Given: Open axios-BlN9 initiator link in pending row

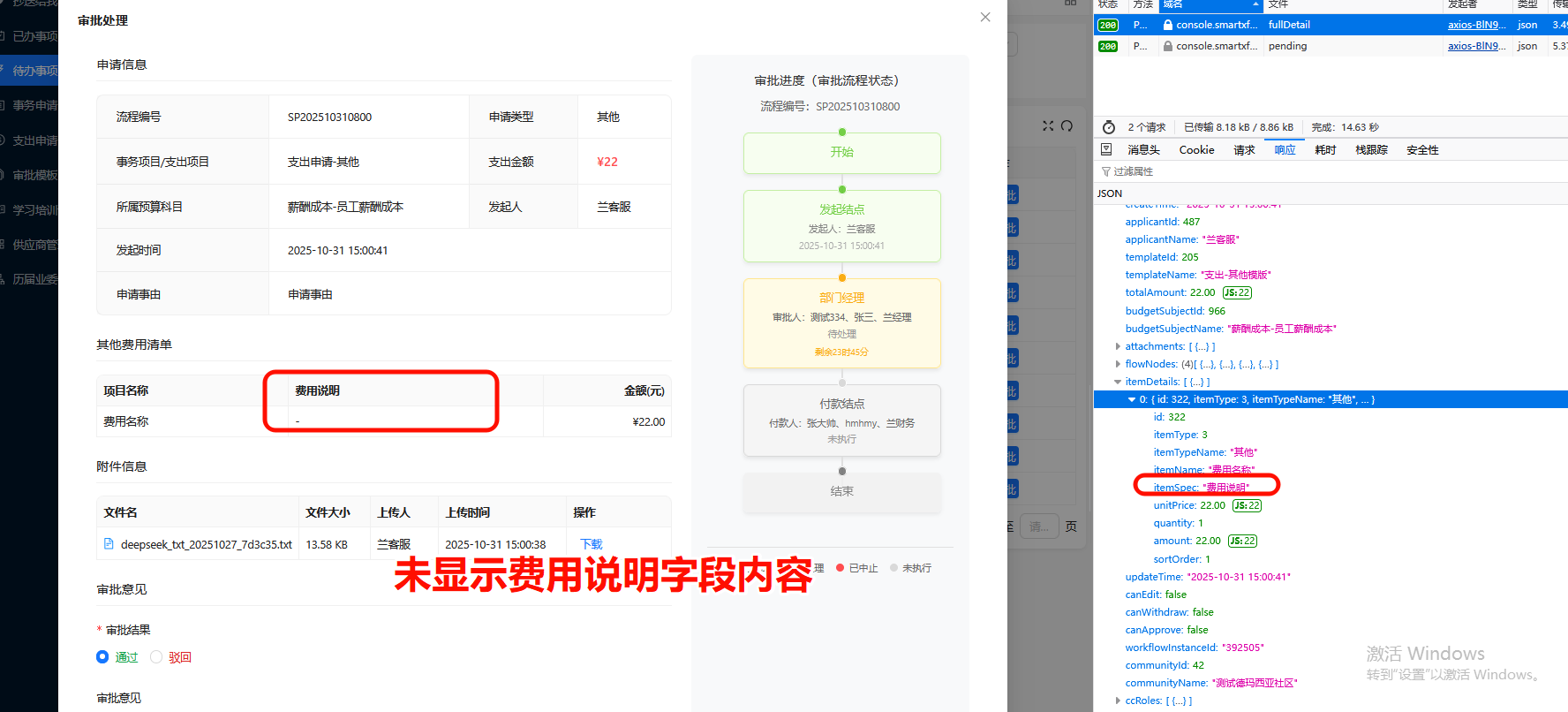Looking at the screenshot, I should (1476, 46).
